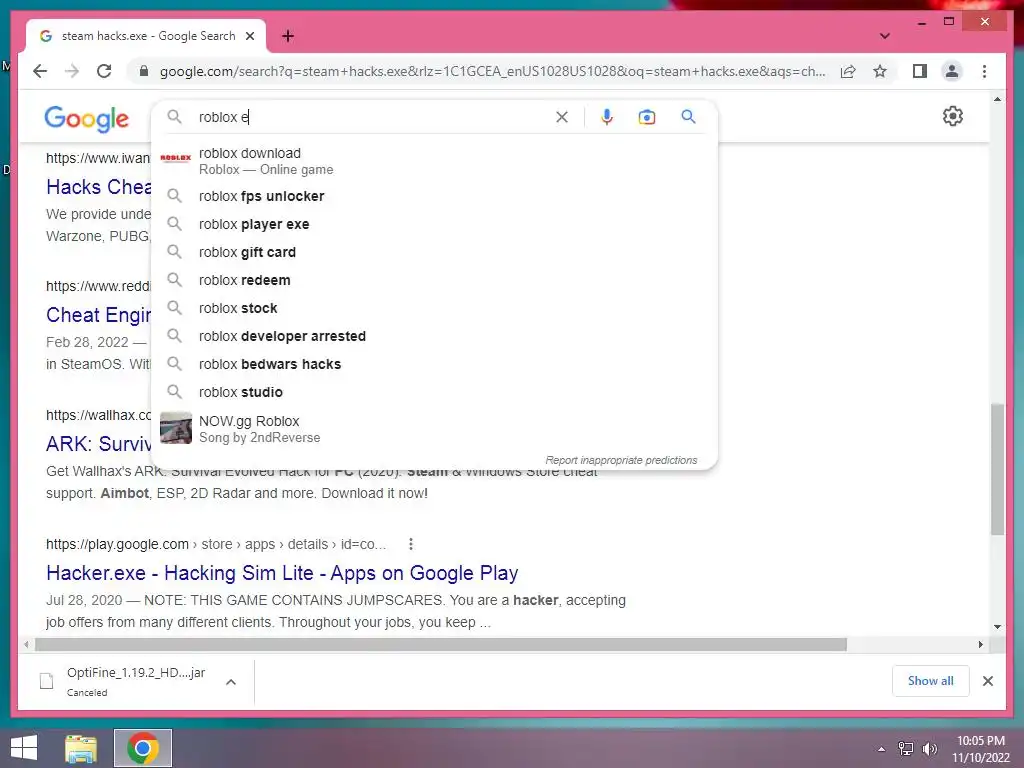The height and width of the screenshot is (768, 1024).
Task: Open Hacker.exe Hacking Sim Lite result
Action: click(281, 573)
